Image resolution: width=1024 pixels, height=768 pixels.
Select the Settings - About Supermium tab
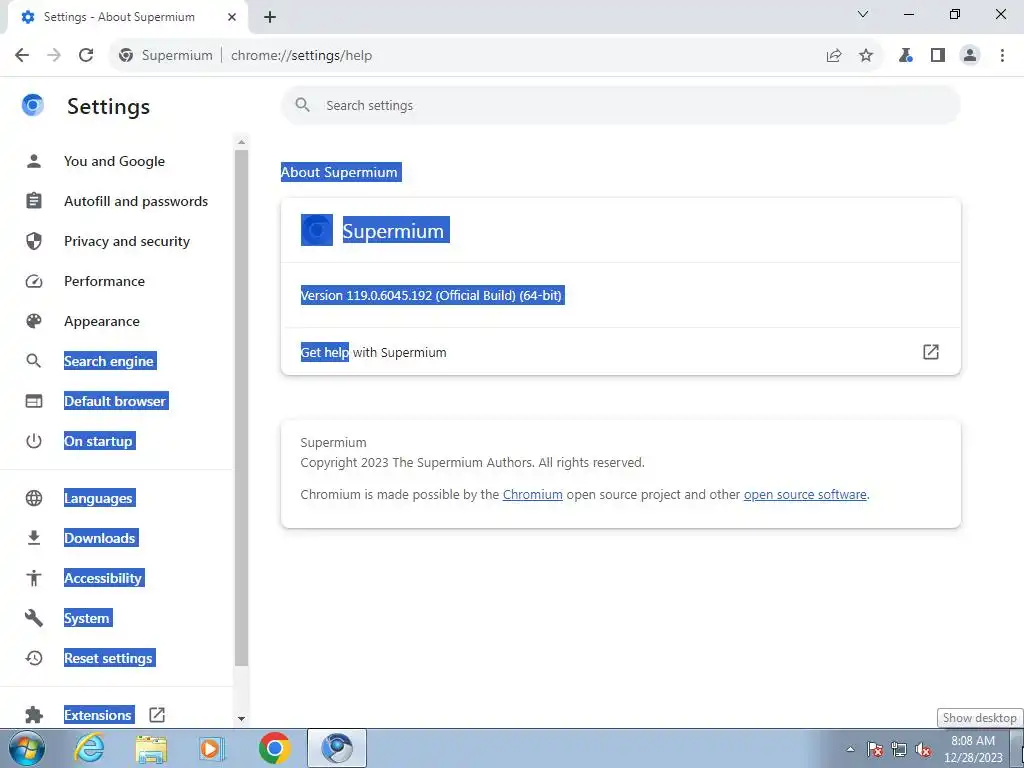(127, 17)
